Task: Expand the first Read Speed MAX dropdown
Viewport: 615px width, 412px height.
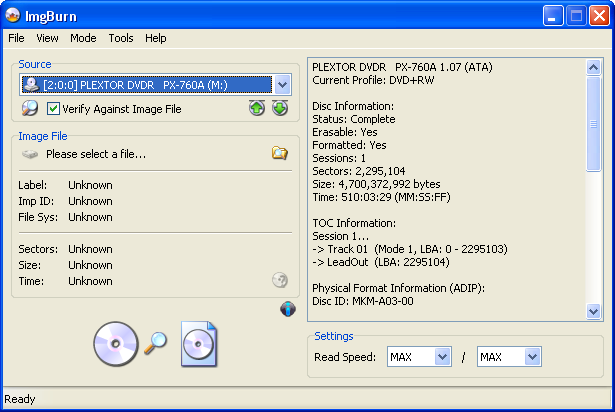Action: click(x=442, y=357)
